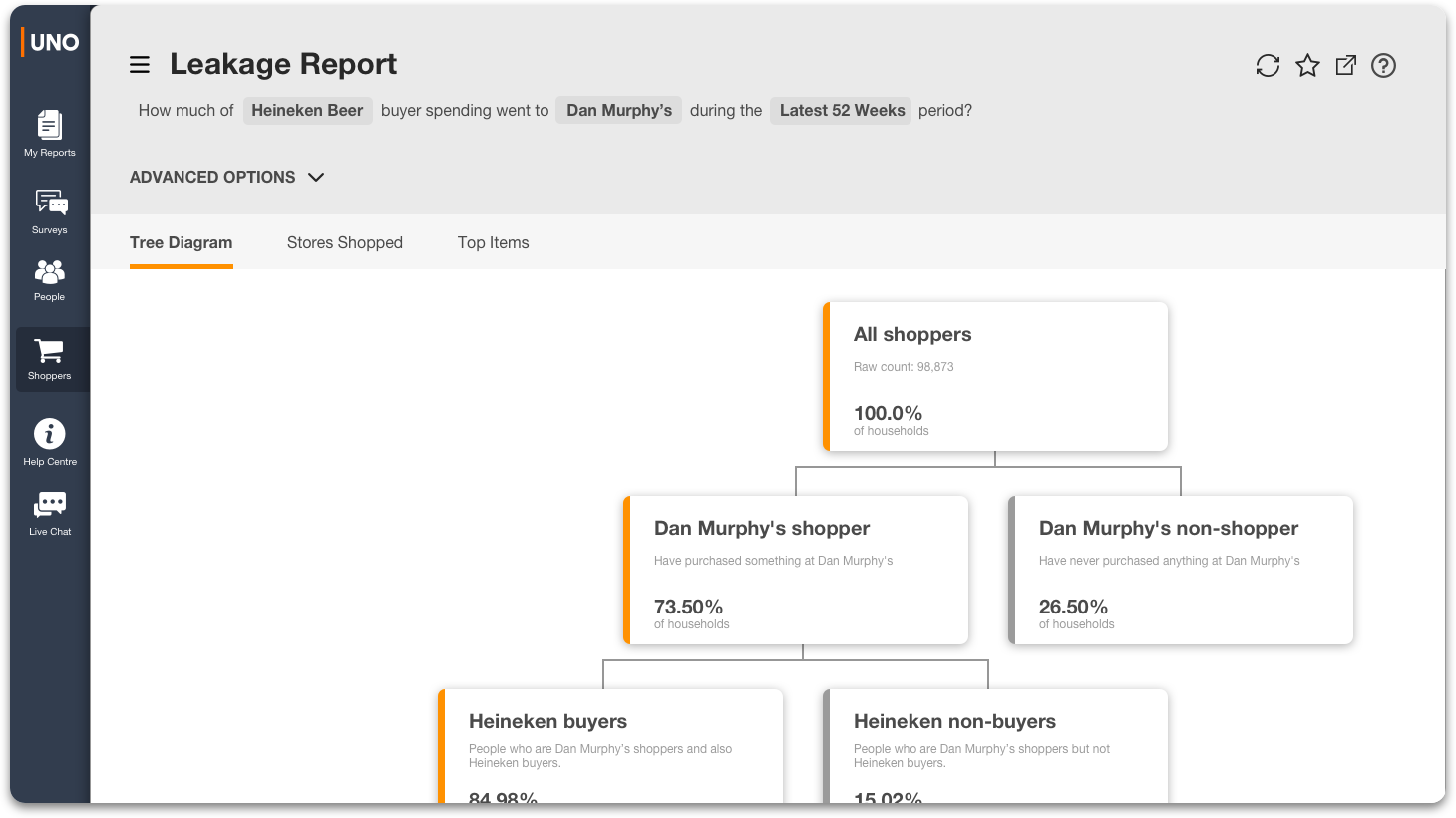The height and width of the screenshot is (818, 1456).
Task: Click 'Have purchased something at Dan Murphy's' text
Action: point(773,561)
